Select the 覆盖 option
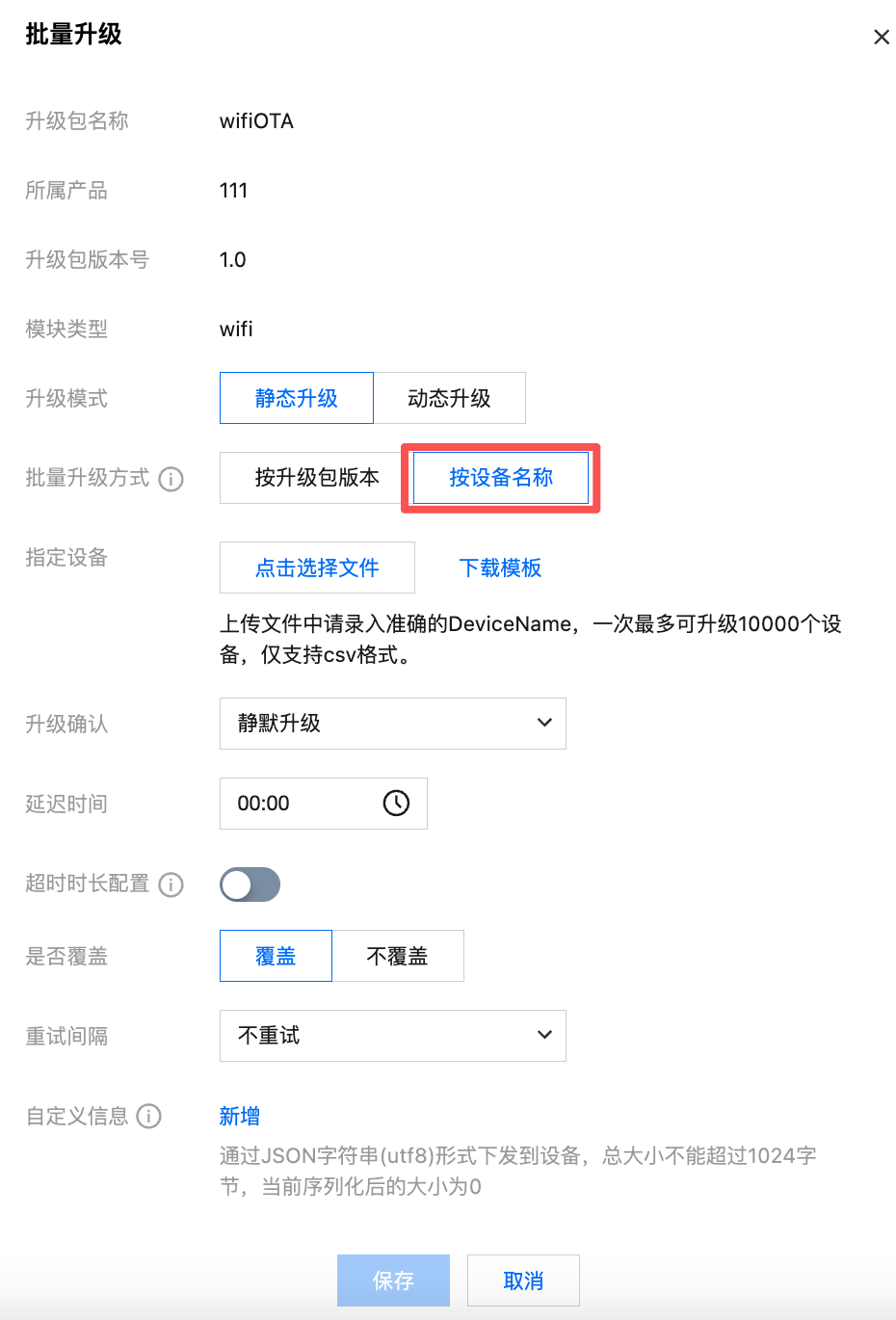This screenshot has height=1320, width=896. (x=276, y=956)
